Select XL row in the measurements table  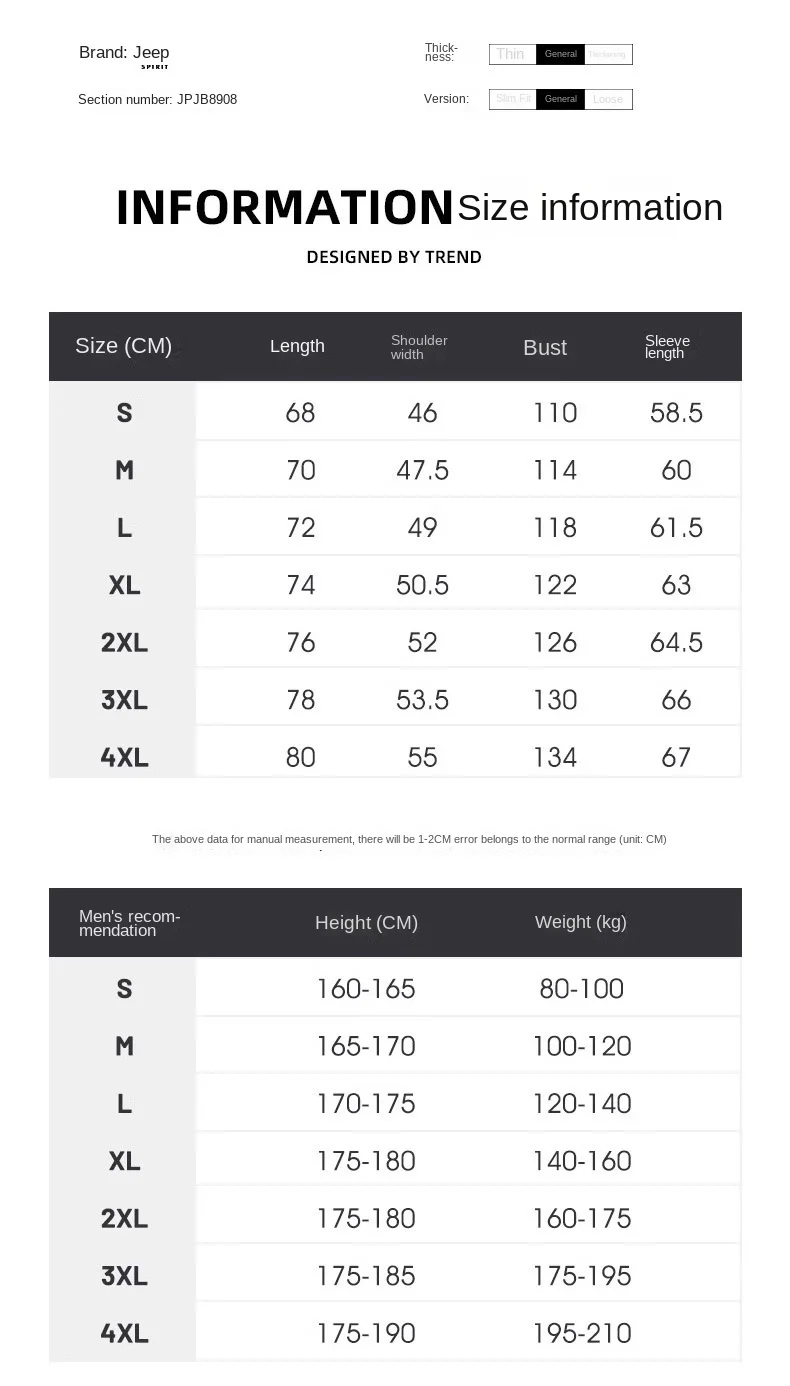click(124, 585)
